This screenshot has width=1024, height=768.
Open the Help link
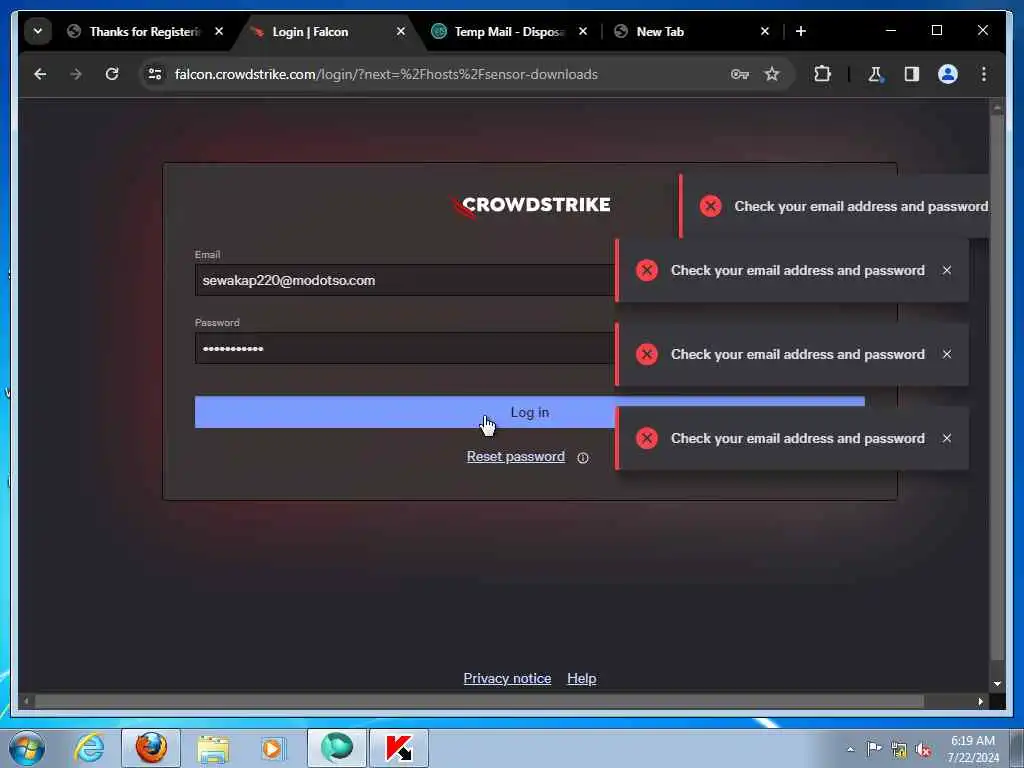tap(581, 679)
